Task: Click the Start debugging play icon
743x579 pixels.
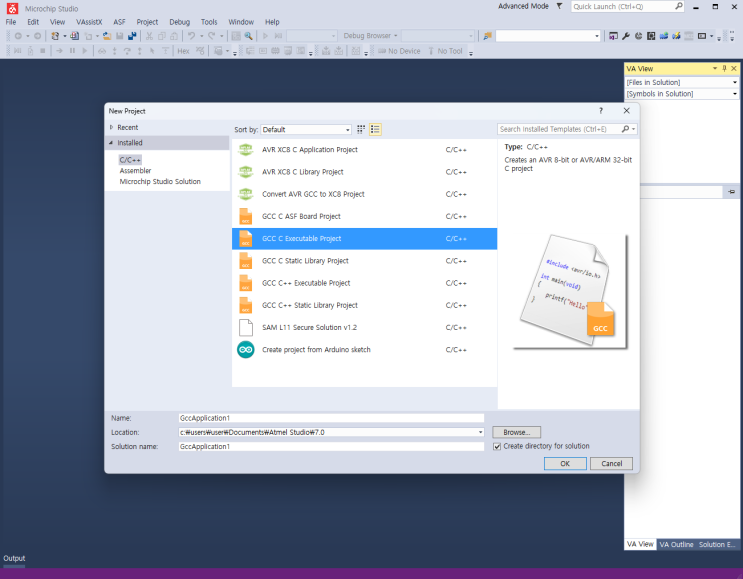Action: pyautogui.click(x=265, y=36)
